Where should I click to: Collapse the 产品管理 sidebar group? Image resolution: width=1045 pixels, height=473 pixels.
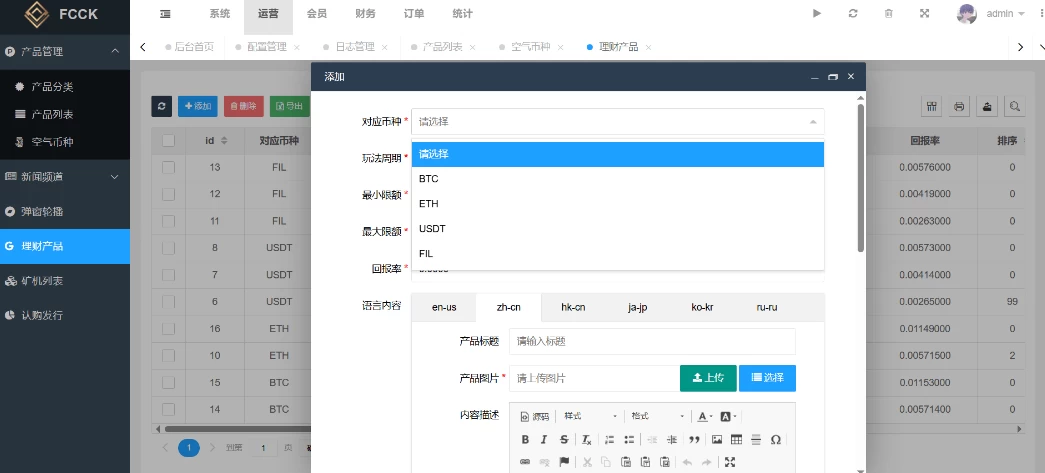pos(65,51)
